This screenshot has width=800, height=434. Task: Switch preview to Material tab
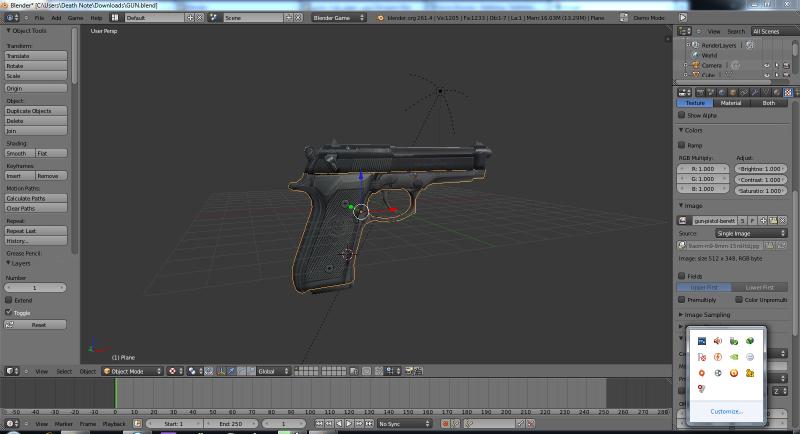click(731, 103)
